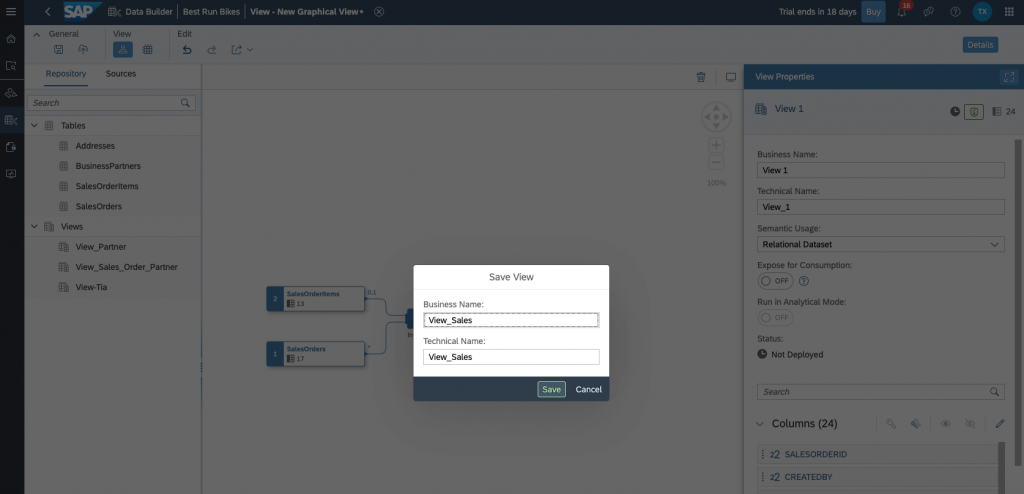Open the Data Integration Monitor sidebar icon
The image size is (1024, 494).
[10, 174]
